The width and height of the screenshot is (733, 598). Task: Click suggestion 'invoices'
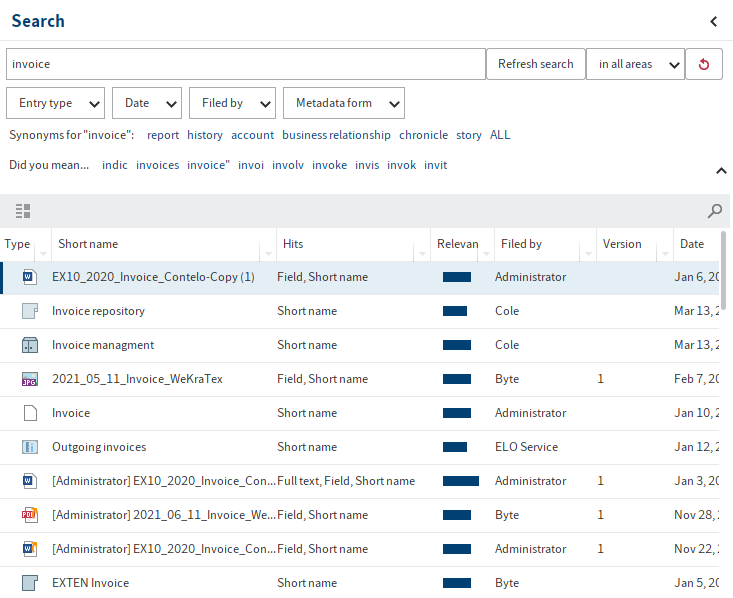(158, 165)
